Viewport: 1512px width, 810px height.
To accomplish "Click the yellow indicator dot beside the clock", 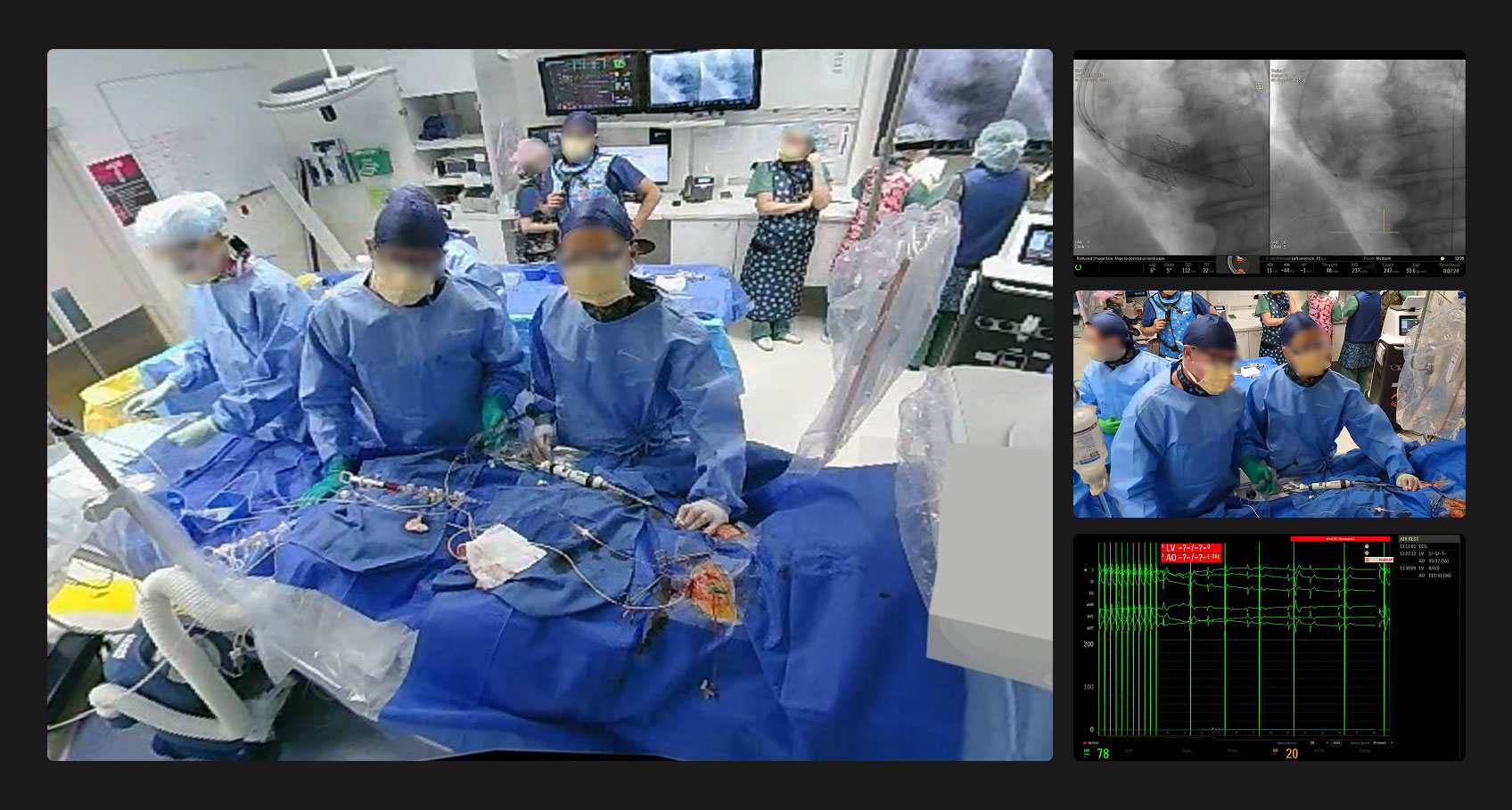I will pos(1442,259).
